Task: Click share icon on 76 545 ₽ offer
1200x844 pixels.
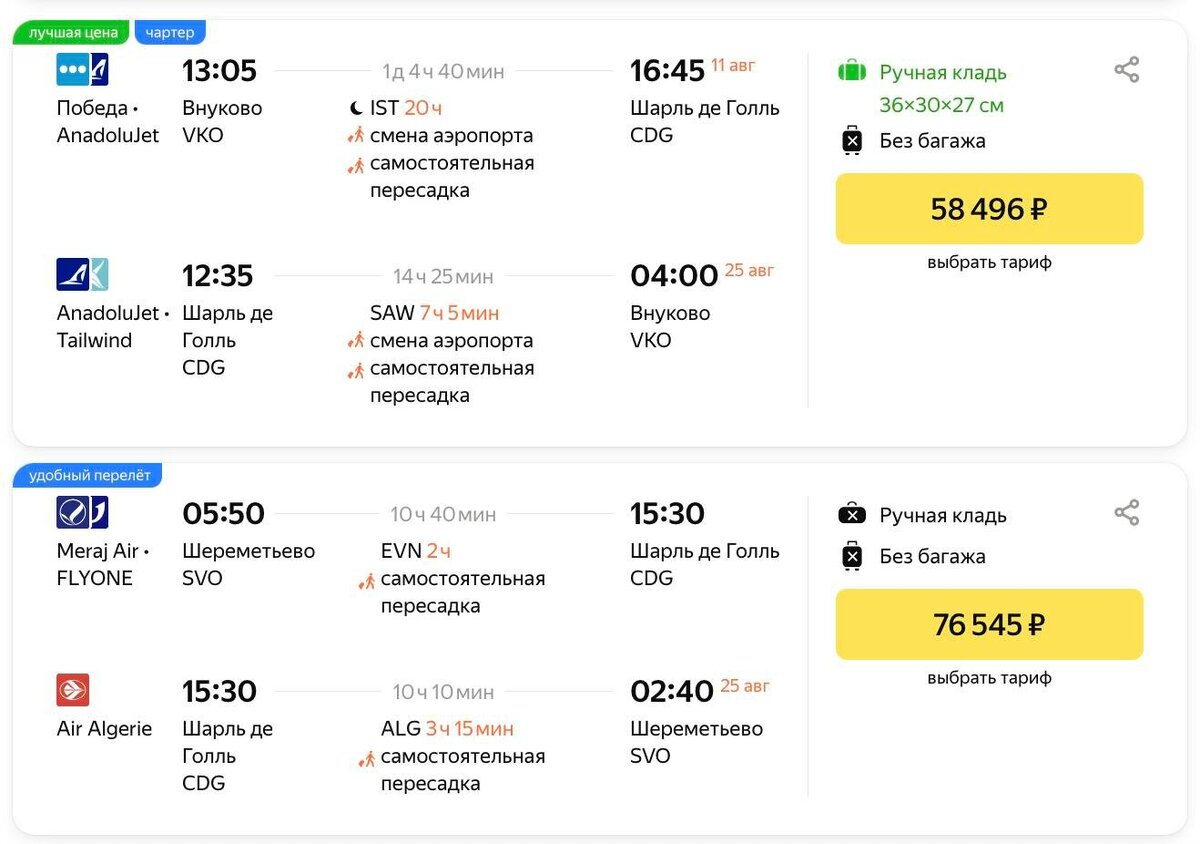Action: pyautogui.click(x=1126, y=513)
